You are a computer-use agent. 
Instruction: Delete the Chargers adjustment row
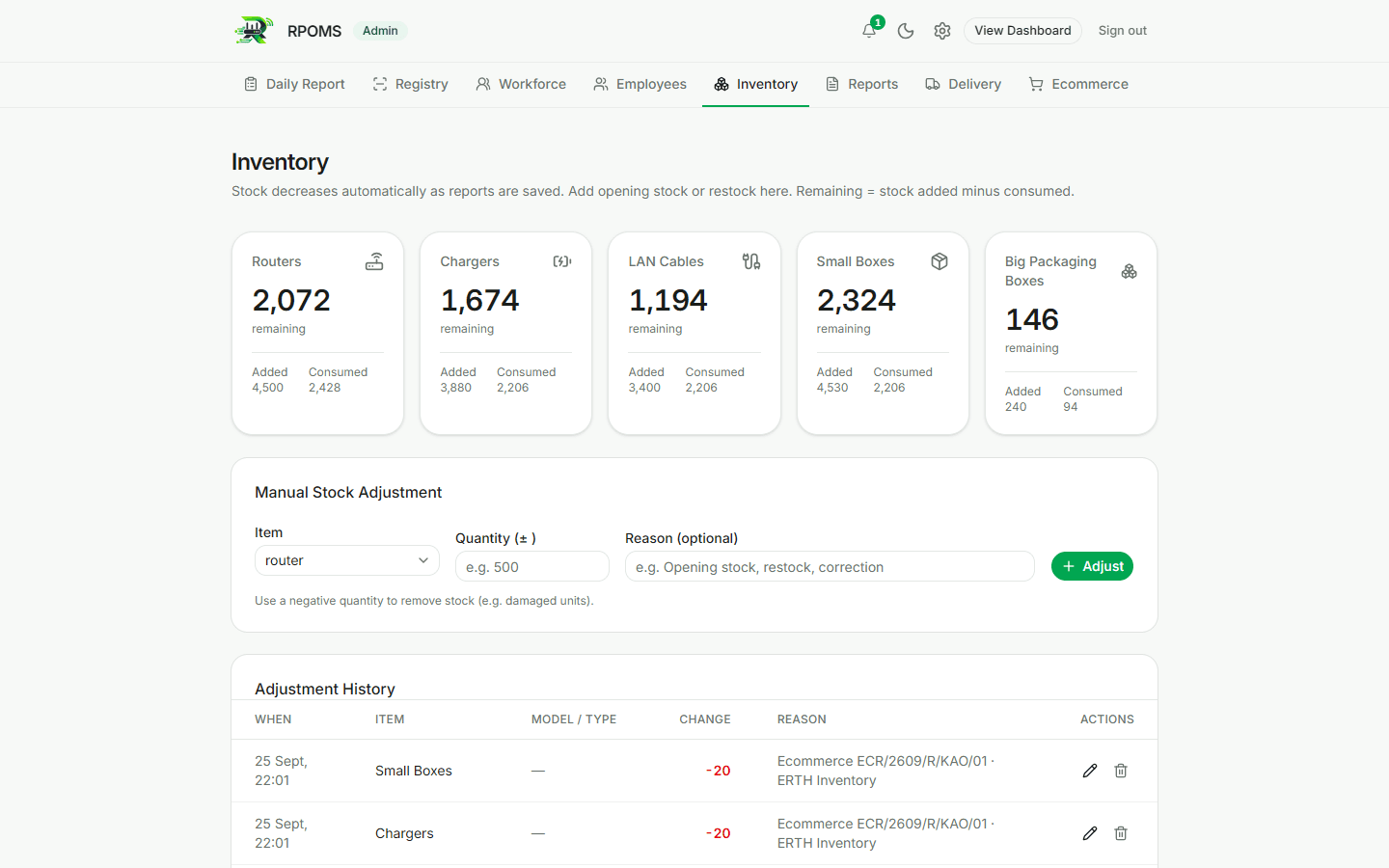(x=1121, y=833)
